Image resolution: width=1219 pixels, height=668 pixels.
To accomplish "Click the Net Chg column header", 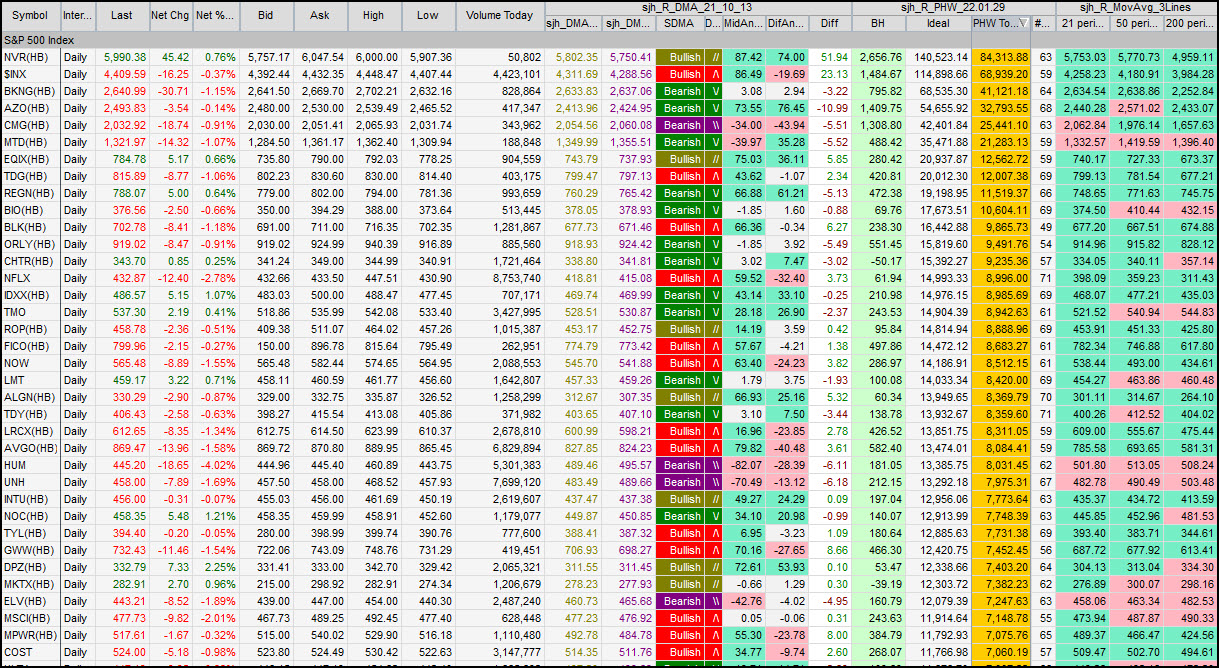I will pos(171,15).
